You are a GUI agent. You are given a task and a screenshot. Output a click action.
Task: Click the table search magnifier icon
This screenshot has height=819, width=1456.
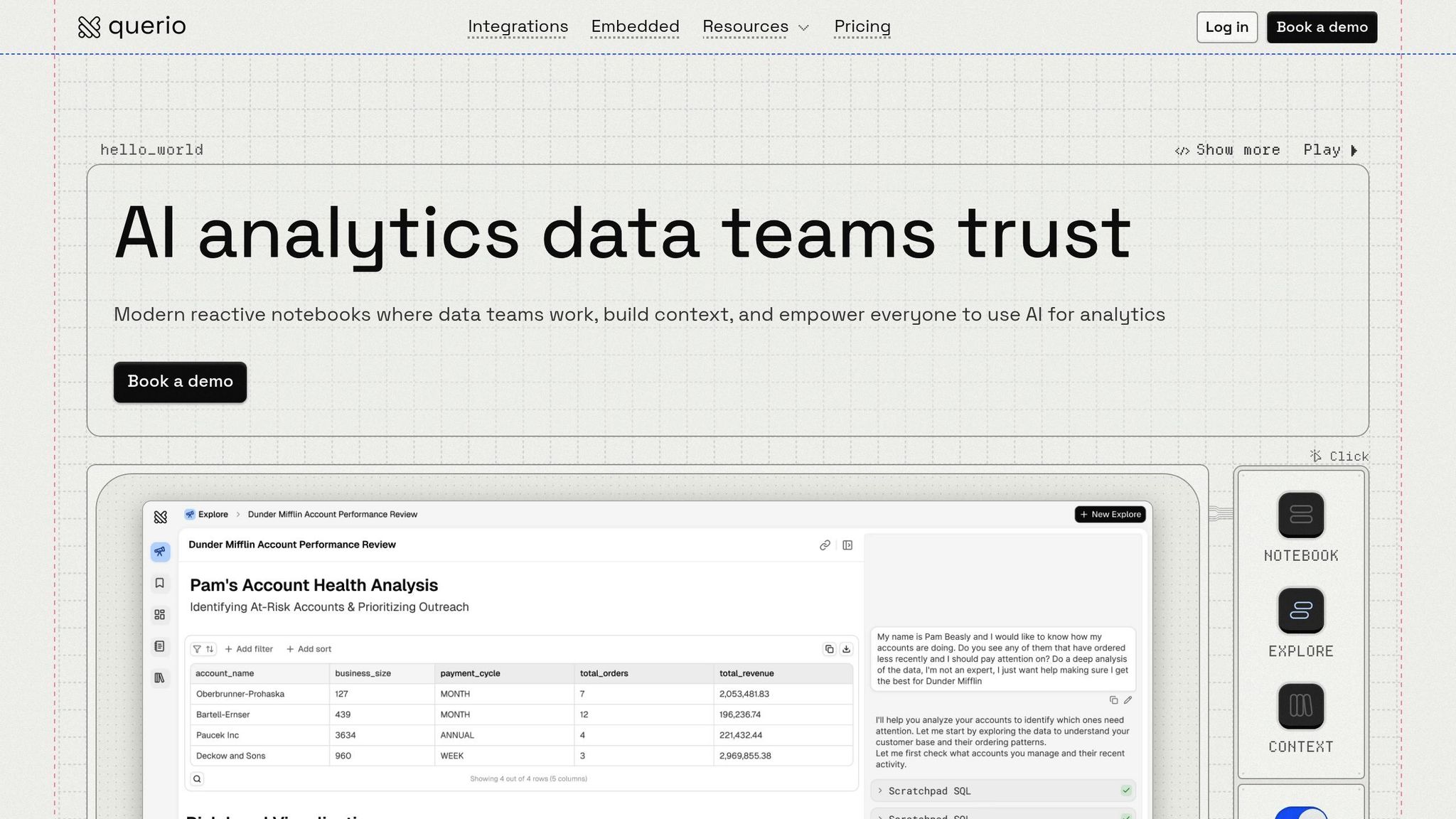click(197, 778)
